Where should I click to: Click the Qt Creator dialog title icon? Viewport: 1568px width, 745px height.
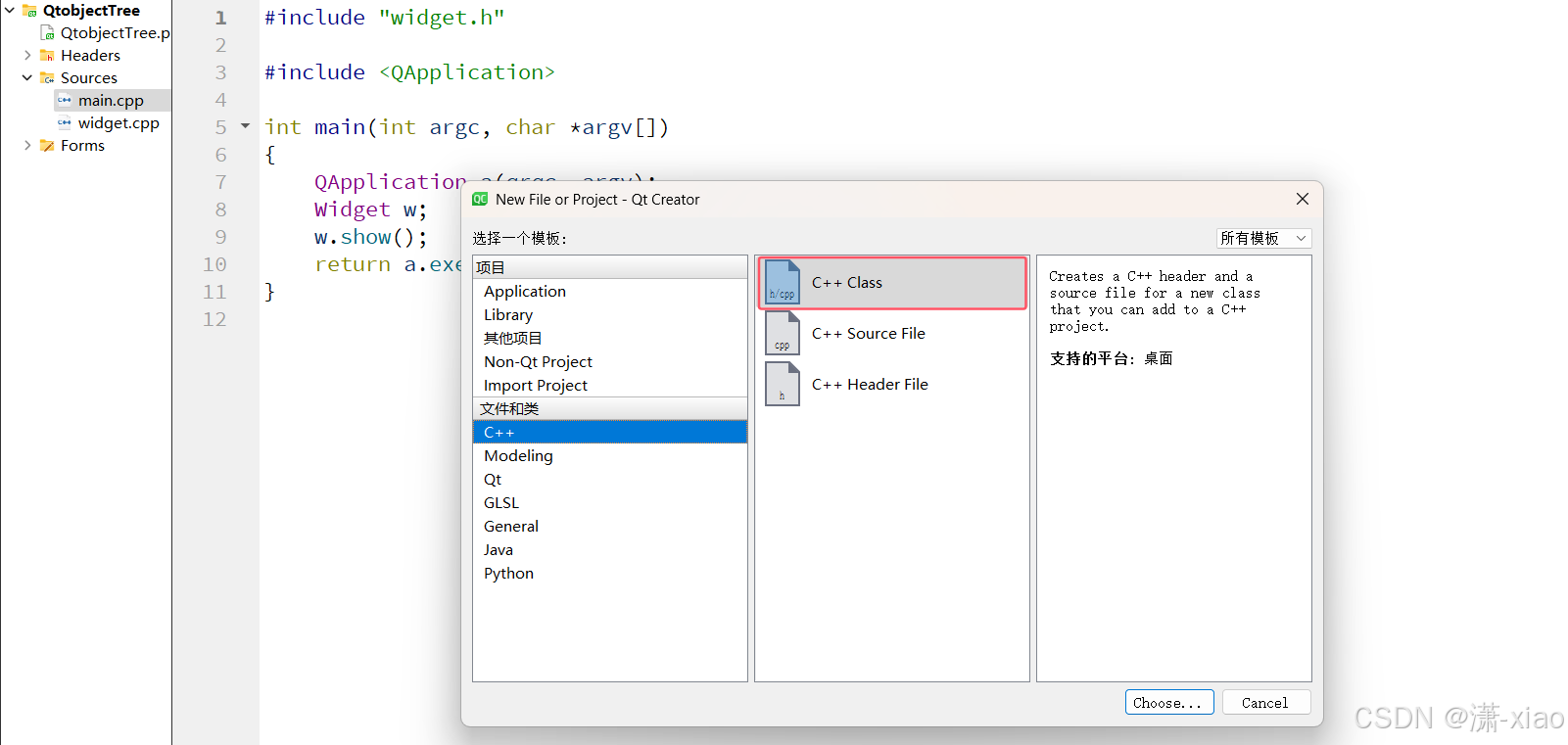[480, 199]
